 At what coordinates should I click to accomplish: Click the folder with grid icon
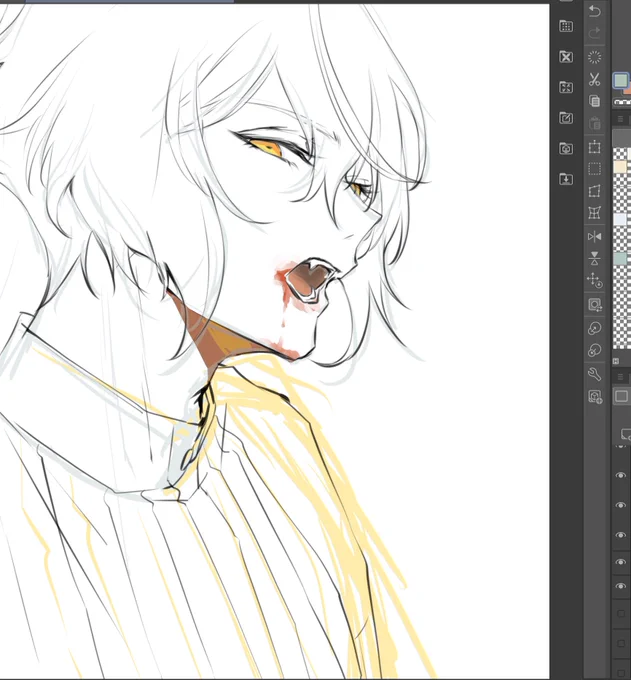(x=566, y=26)
